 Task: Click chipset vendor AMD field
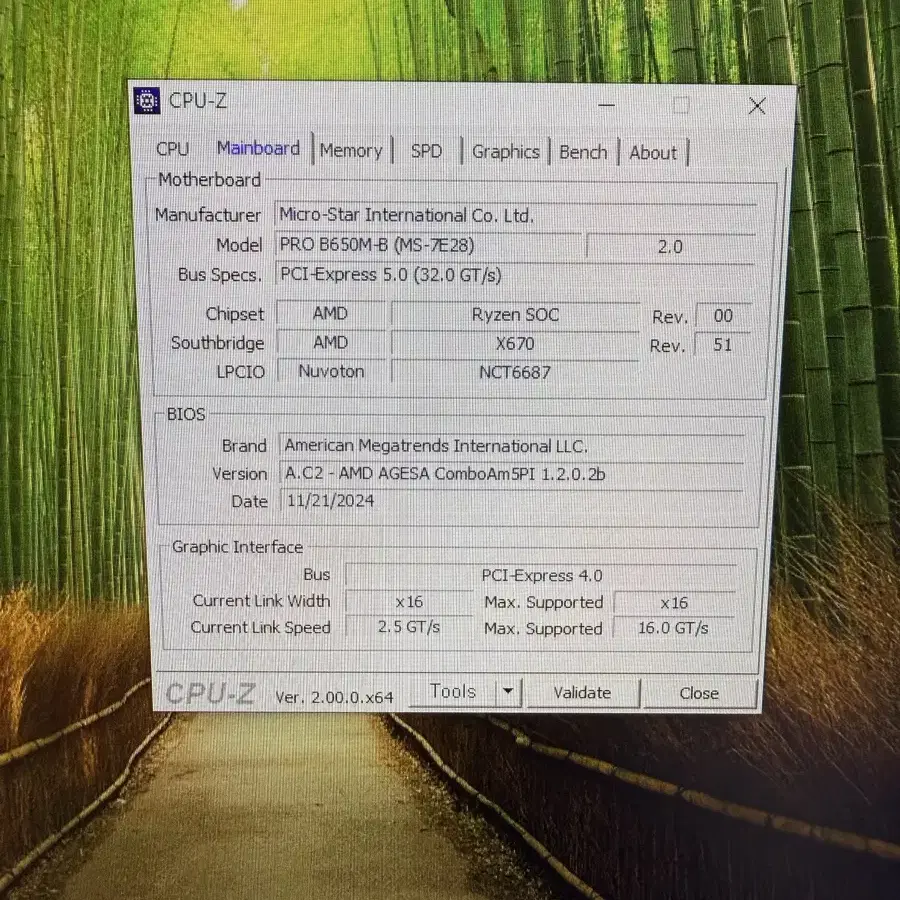[x=331, y=313]
